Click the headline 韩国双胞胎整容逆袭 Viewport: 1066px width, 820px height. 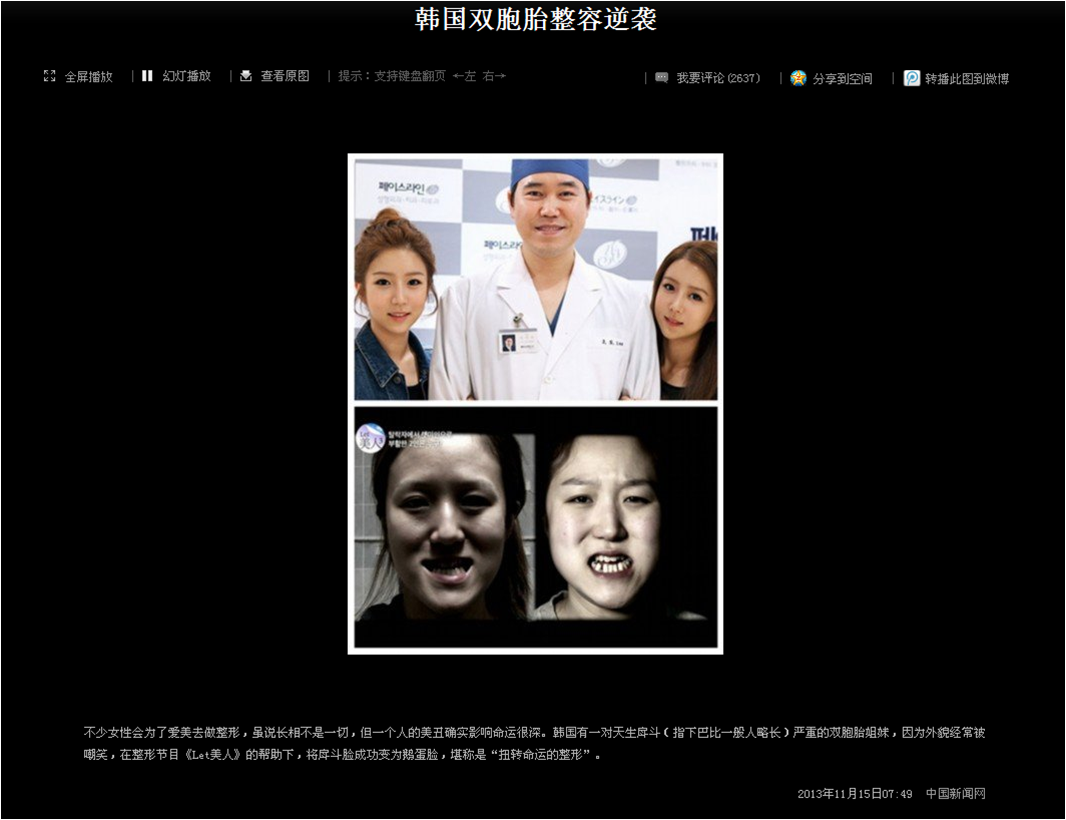coord(536,20)
